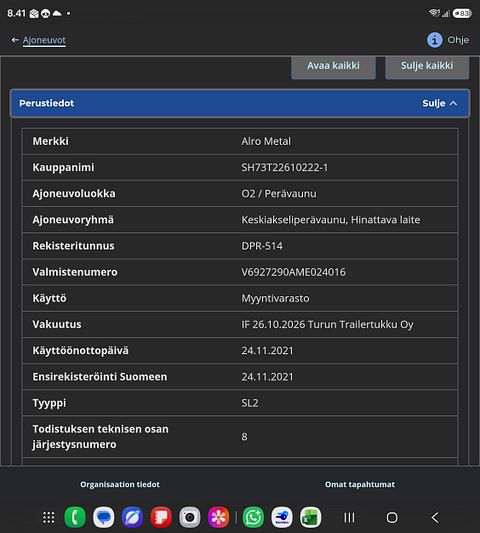Open the Ohje help text

[x=458, y=40]
